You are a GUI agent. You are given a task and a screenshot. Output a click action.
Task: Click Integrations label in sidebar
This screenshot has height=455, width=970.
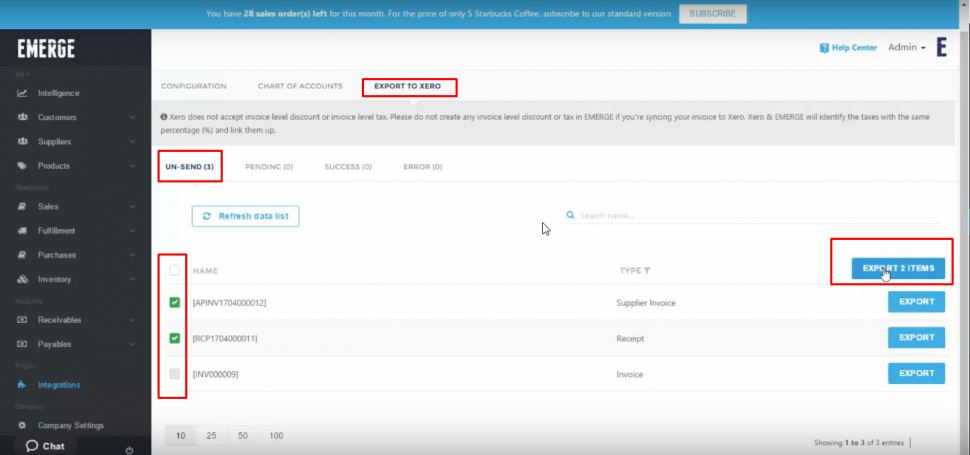pos(59,385)
